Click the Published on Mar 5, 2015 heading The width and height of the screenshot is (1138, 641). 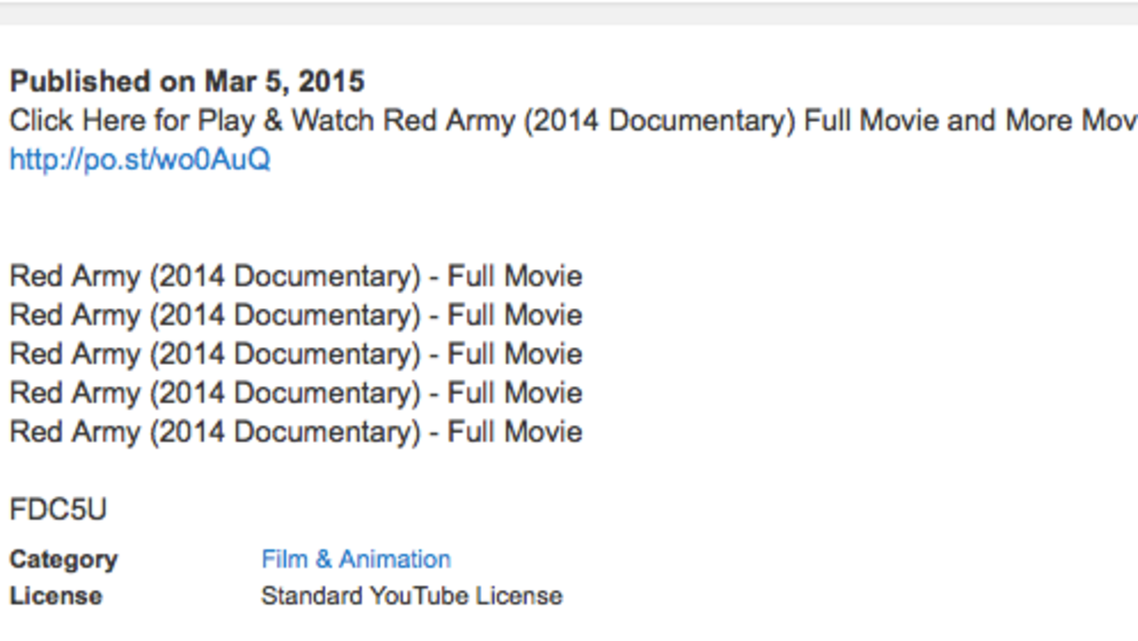187,81
